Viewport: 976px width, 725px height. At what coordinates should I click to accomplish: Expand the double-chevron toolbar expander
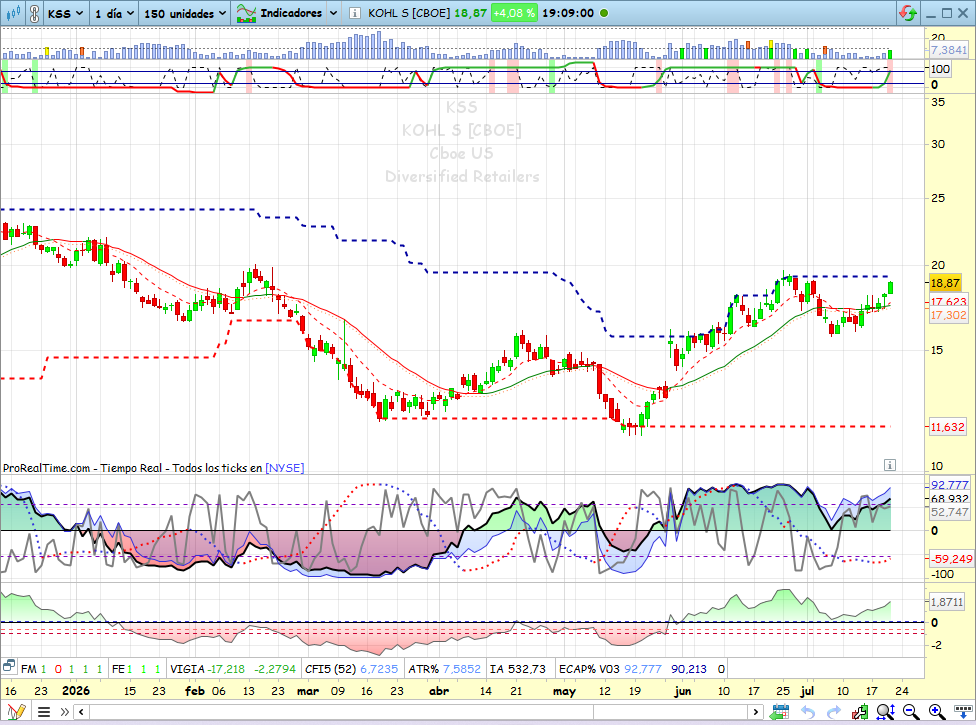tap(65, 711)
